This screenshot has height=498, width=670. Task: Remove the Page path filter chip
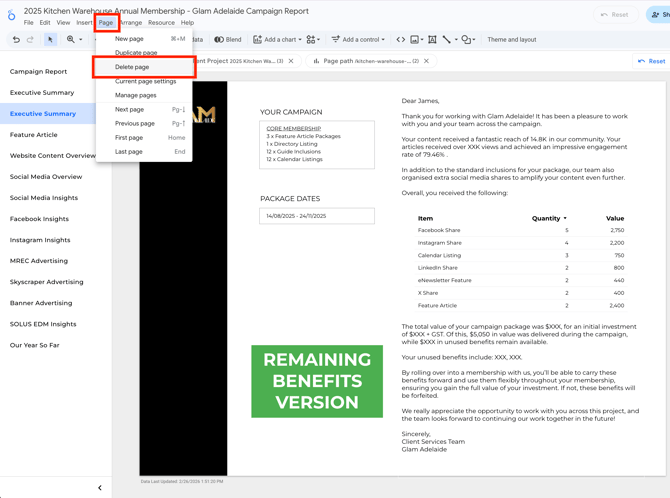coord(427,61)
